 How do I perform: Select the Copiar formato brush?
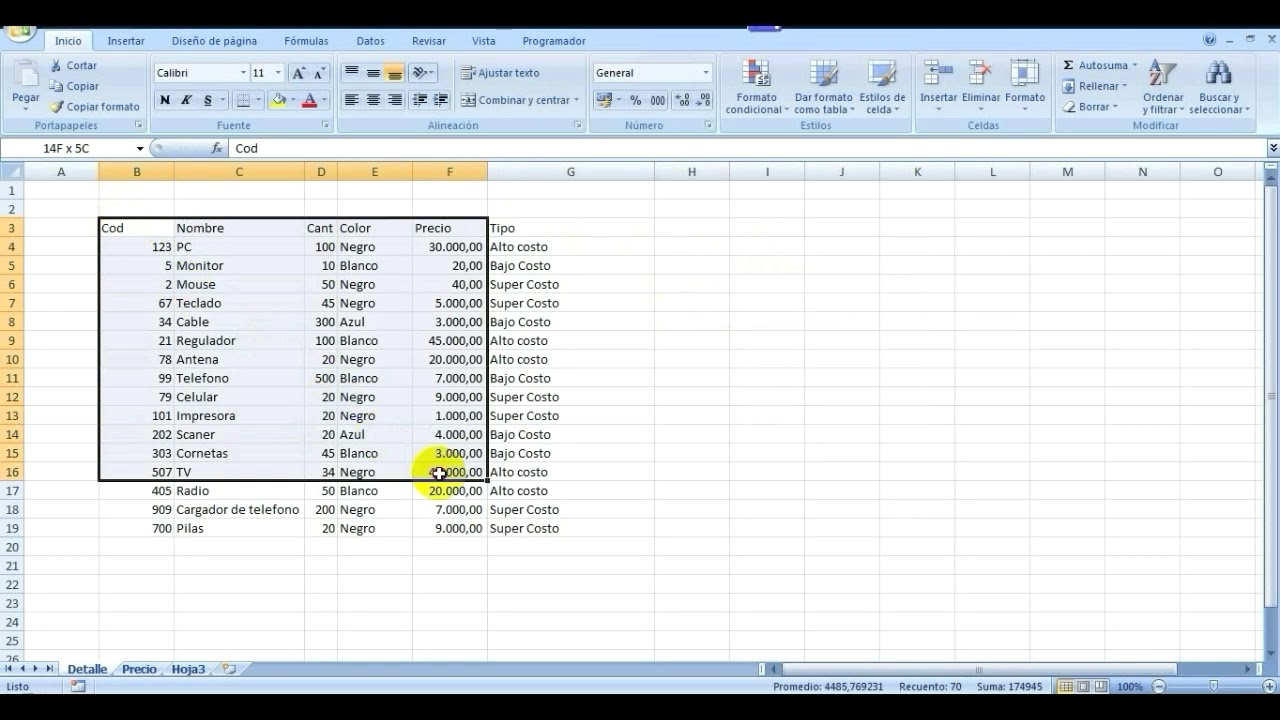pyautogui.click(x=95, y=106)
